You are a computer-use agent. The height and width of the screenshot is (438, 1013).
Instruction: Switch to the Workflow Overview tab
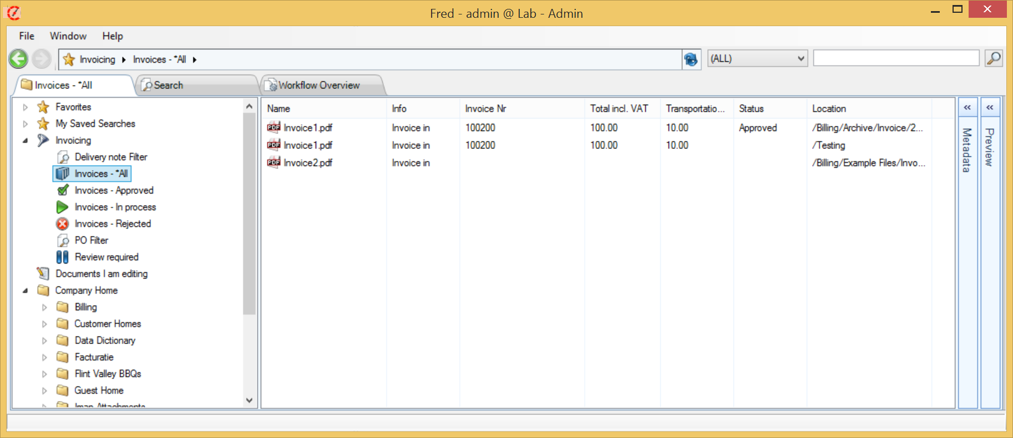point(318,86)
